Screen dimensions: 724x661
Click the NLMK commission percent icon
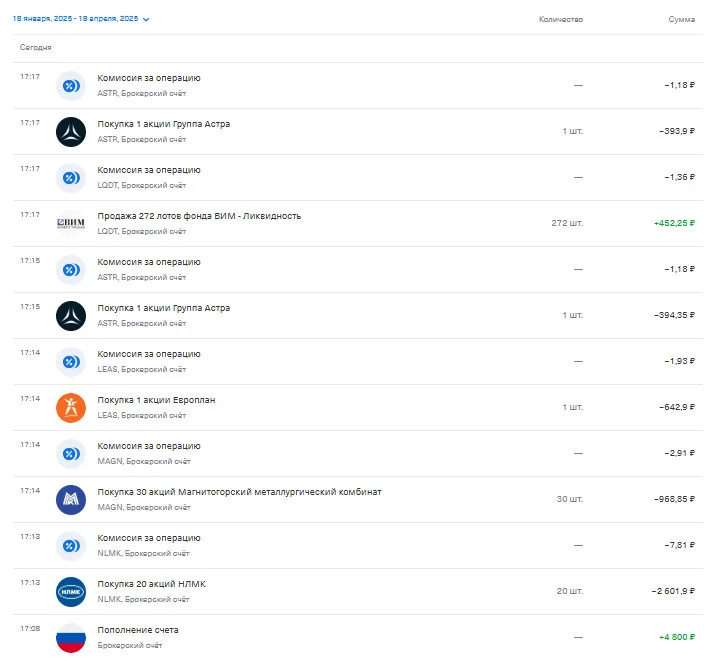pos(71,546)
